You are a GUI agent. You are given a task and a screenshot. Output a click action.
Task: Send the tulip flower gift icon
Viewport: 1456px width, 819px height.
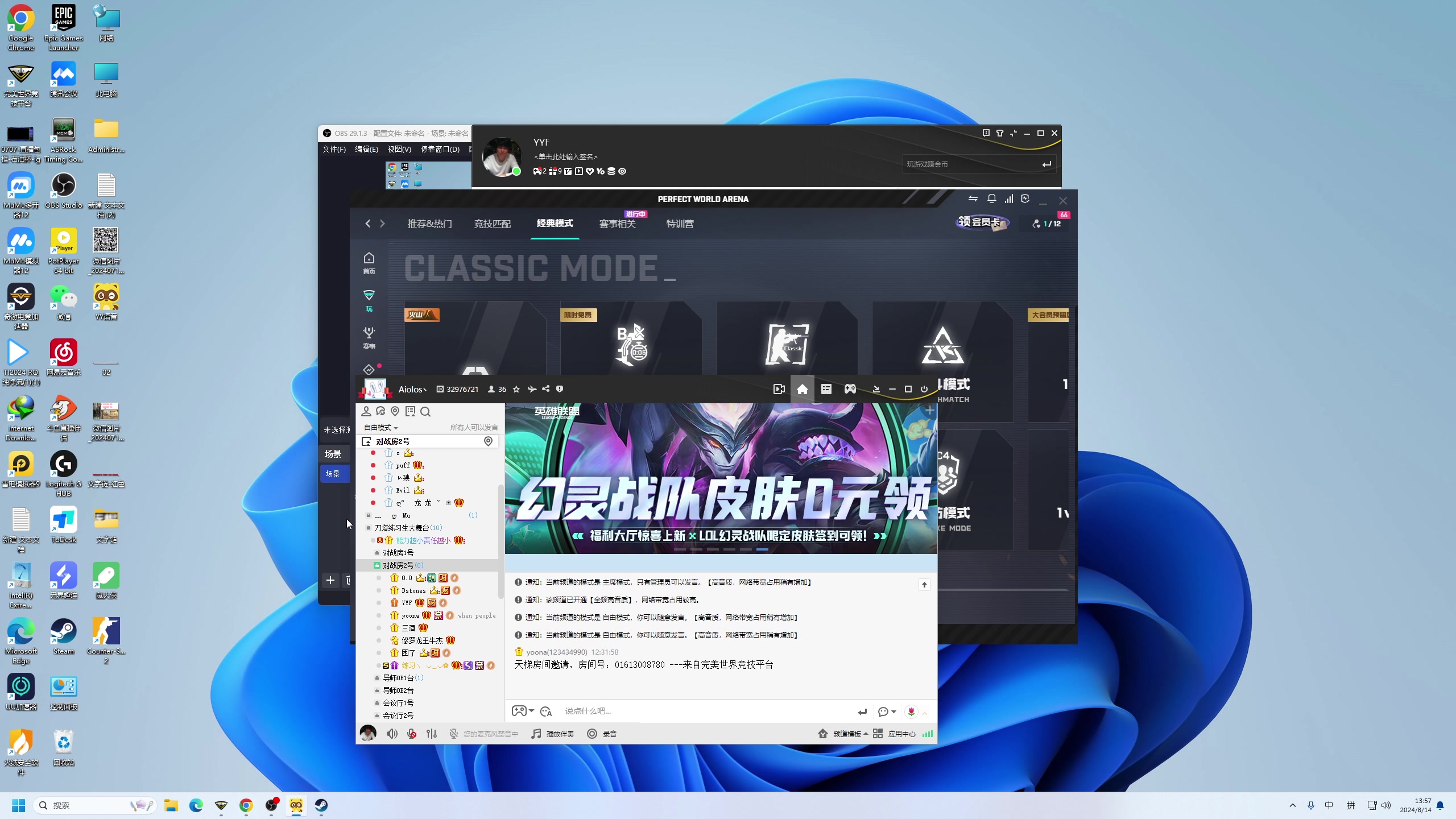click(x=911, y=712)
